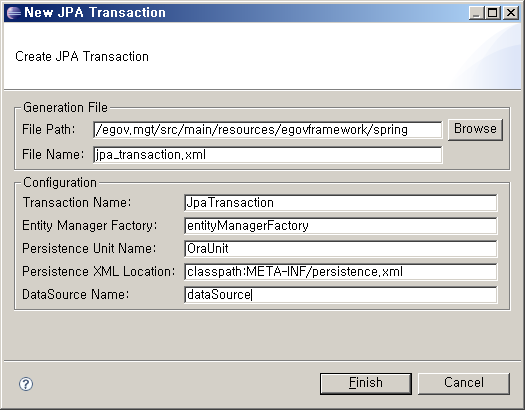
Task: Click the Eclipse icon in title bar
Action: point(13,12)
